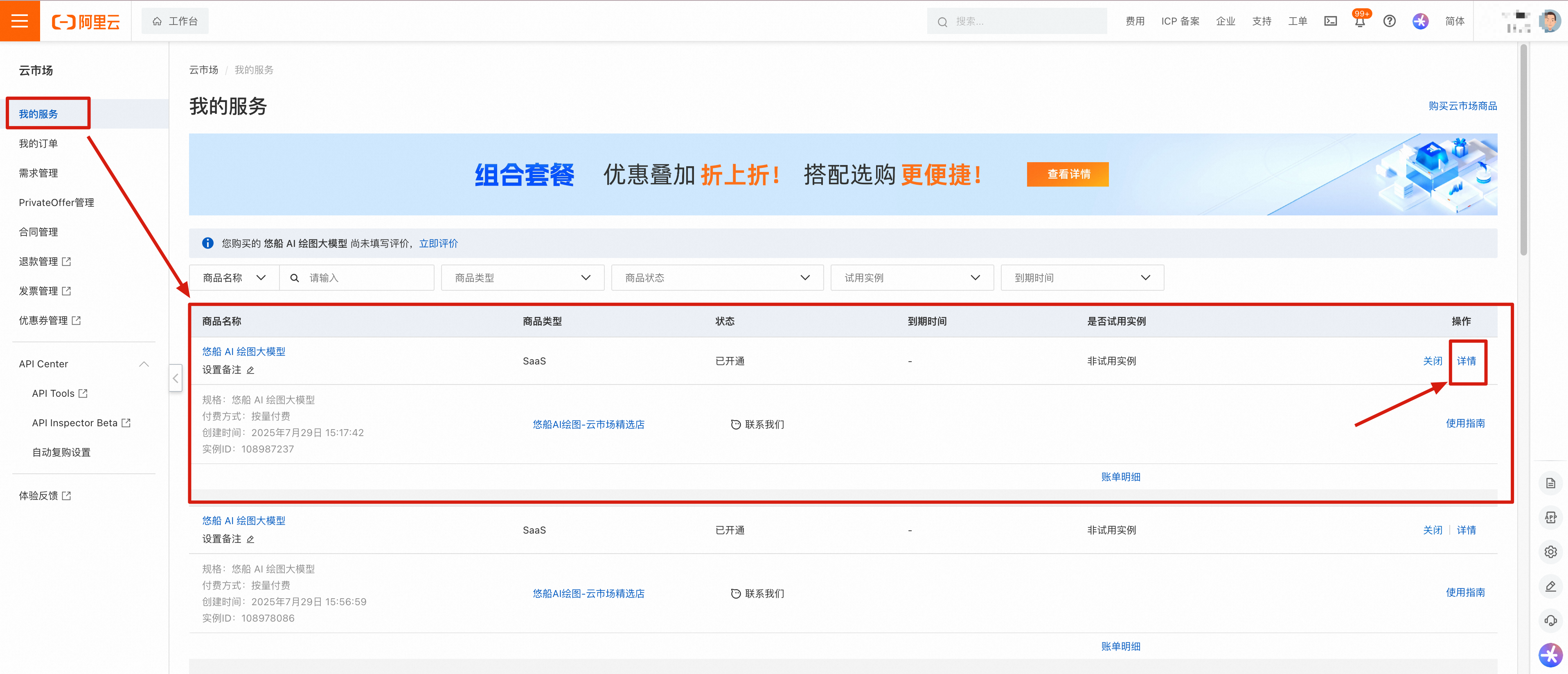
Task: Focus the 请输入 product search field
Action: (357, 278)
